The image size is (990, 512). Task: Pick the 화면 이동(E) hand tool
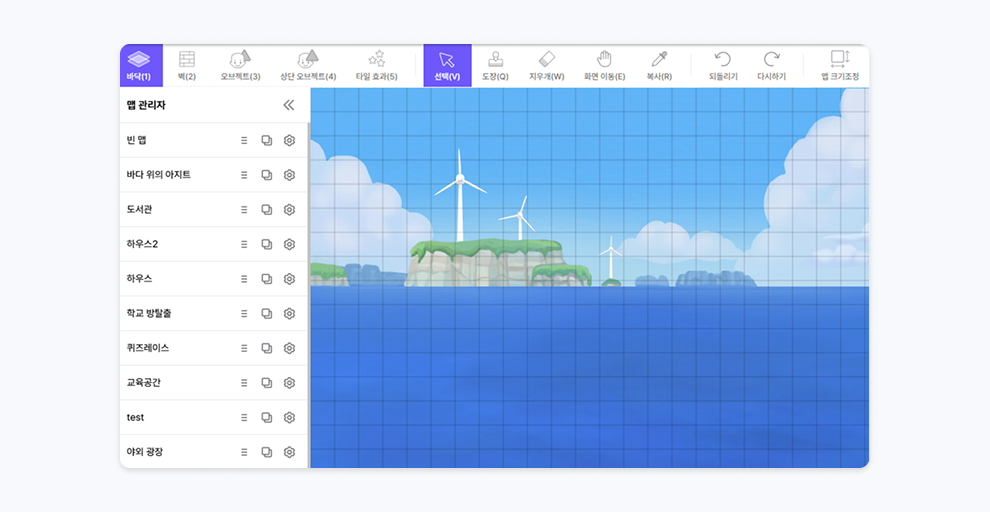tap(604, 66)
